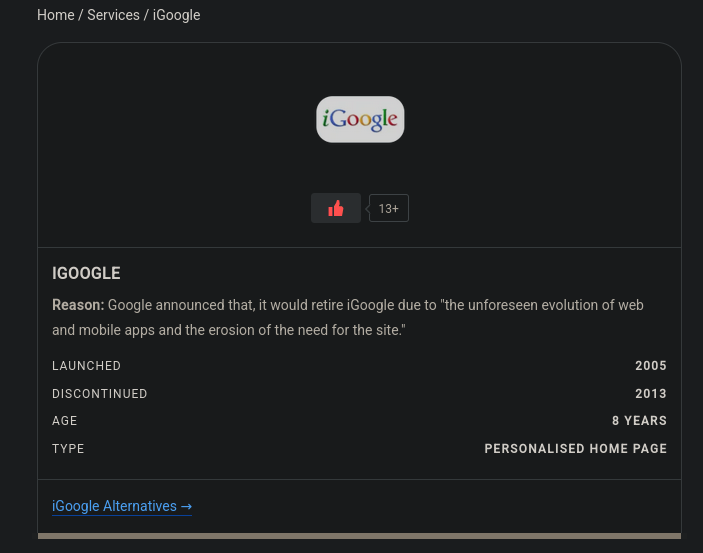Click the 2013 discontinued year value
The width and height of the screenshot is (703, 553).
coord(650,394)
